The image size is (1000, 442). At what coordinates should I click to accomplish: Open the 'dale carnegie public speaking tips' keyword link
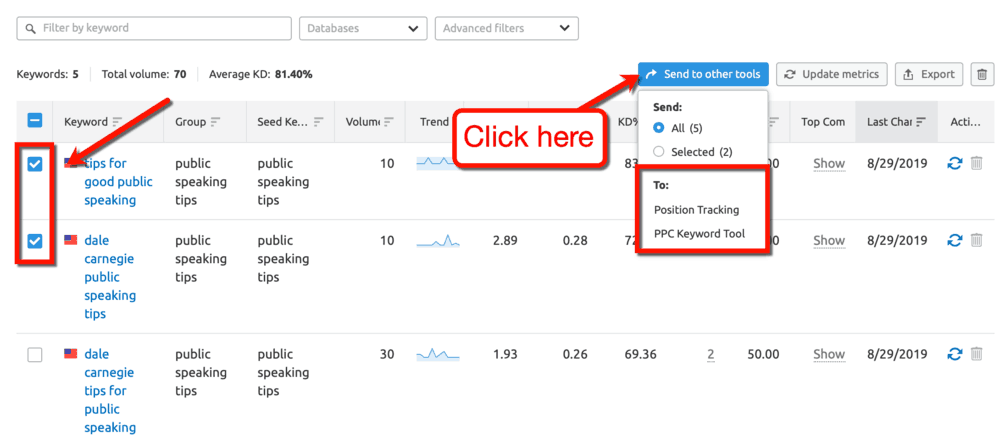click(x=110, y=277)
